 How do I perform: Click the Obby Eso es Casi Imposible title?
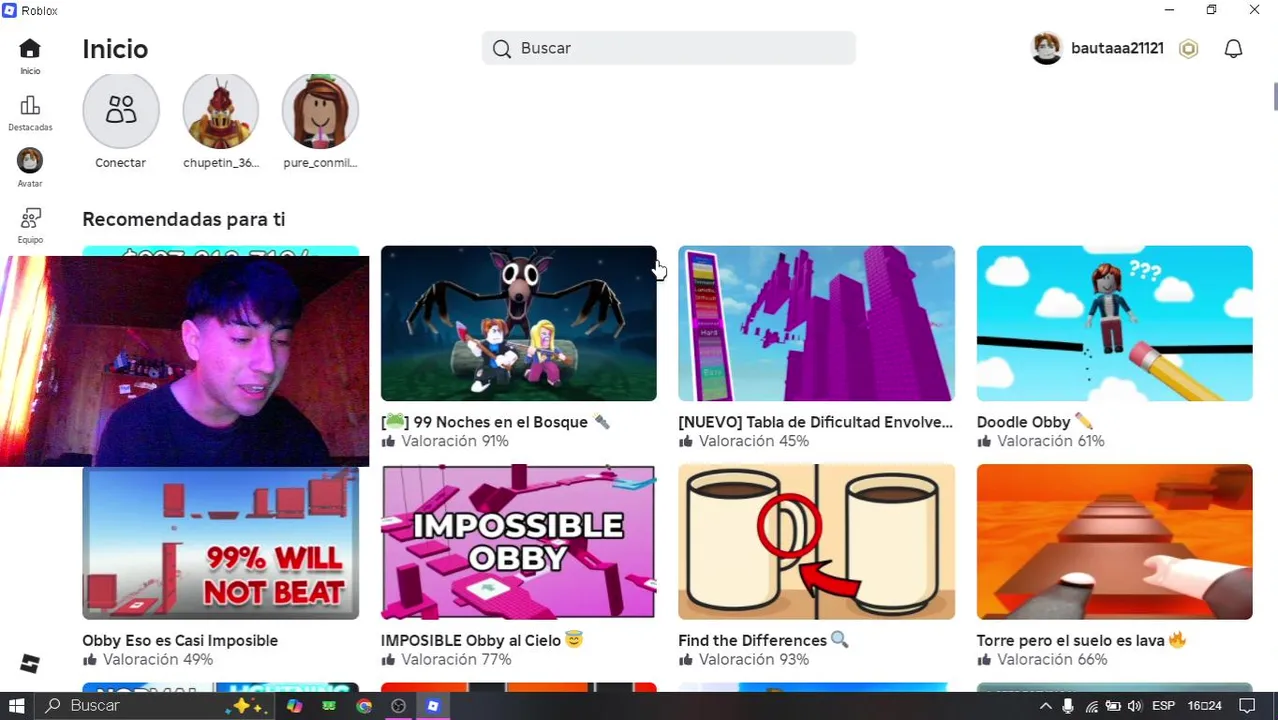click(x=180, y=641)
